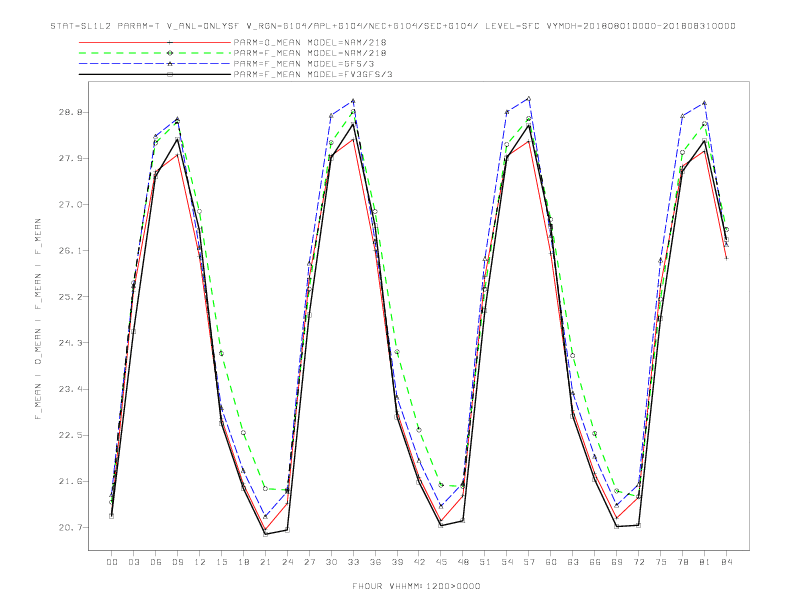Screen dimensions: 792x612
Task: Click blue GFS triangle marker at hour 57 peak
Action: coord(529,98)
